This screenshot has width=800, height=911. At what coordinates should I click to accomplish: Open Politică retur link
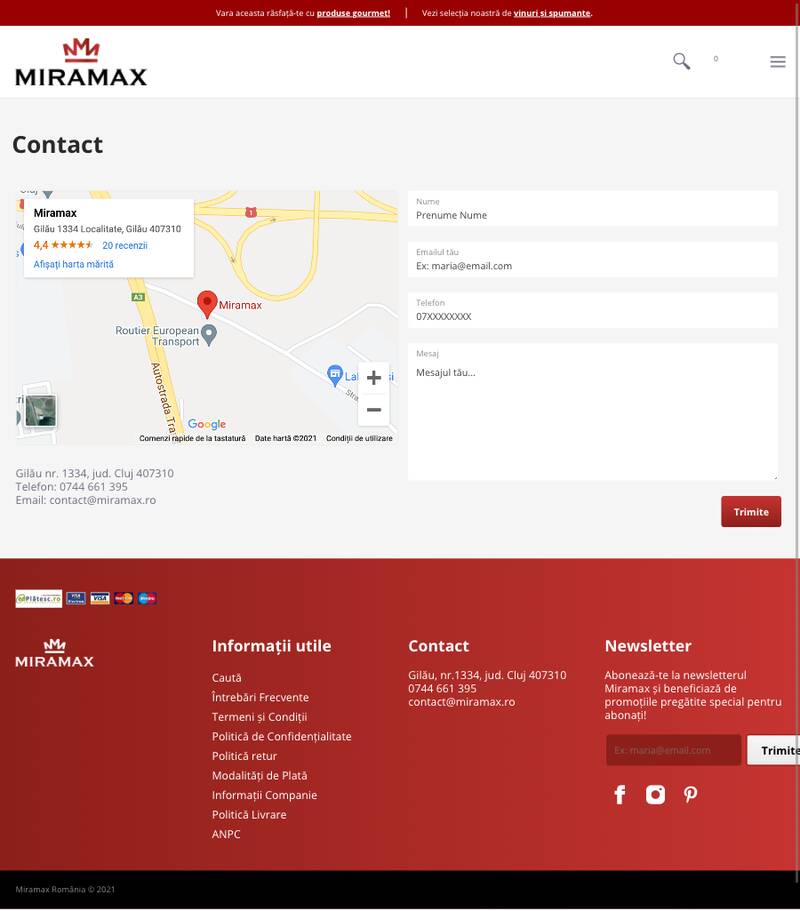[245, 756]
